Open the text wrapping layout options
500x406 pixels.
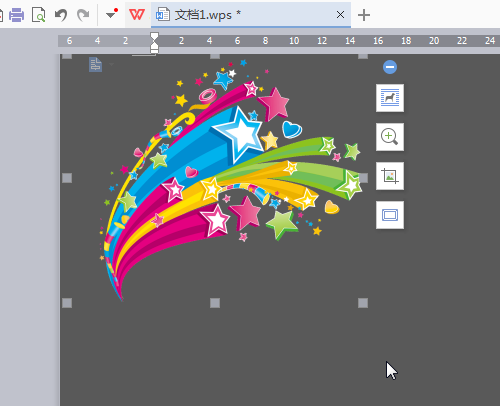(390, 98)
